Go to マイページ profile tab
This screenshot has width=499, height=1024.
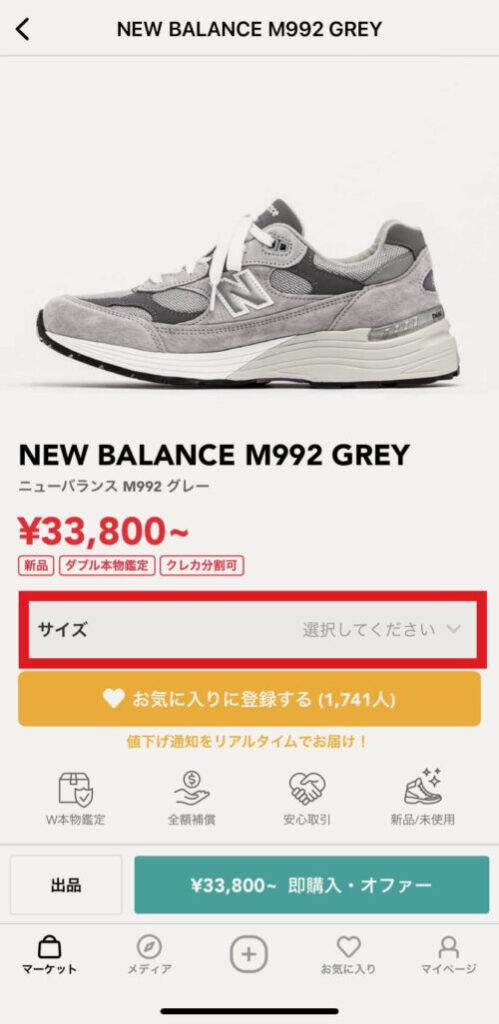point(448,955)
